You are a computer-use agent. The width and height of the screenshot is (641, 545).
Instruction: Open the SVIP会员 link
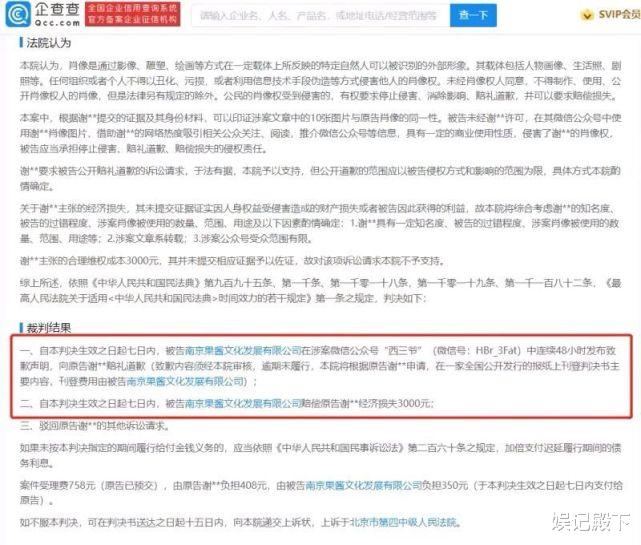click(x=619, y=15)
